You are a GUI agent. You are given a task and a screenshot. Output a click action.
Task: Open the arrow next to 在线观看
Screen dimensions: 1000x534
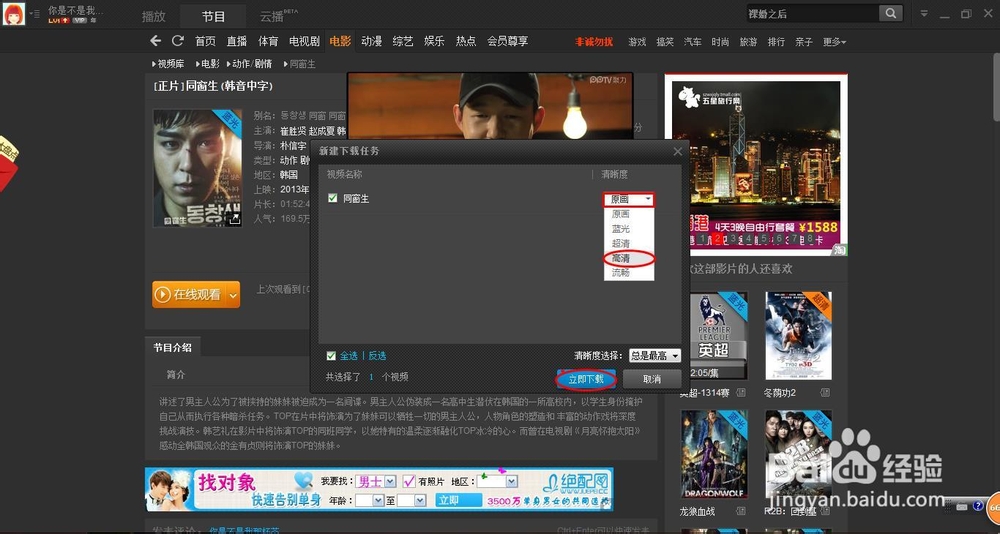click(233, 295)
